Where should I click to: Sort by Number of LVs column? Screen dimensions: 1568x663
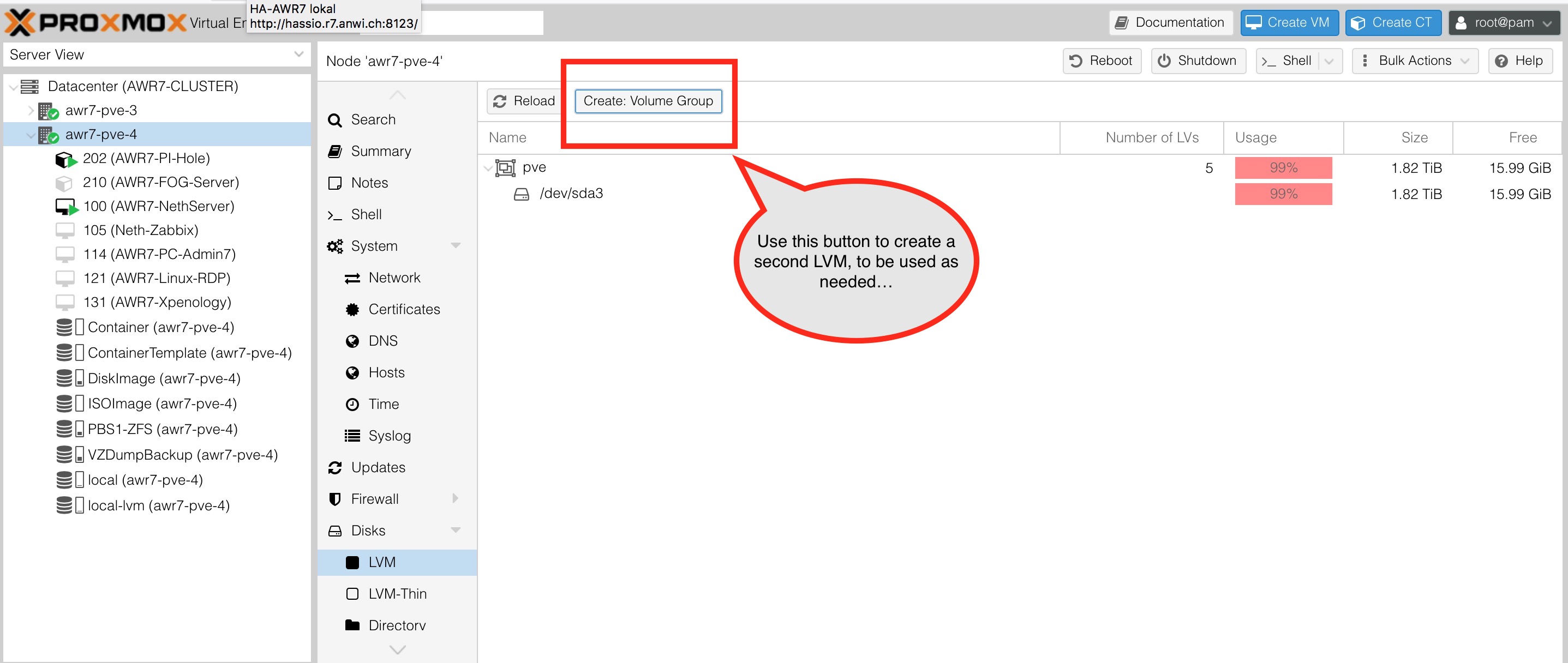click(1142, 138)
